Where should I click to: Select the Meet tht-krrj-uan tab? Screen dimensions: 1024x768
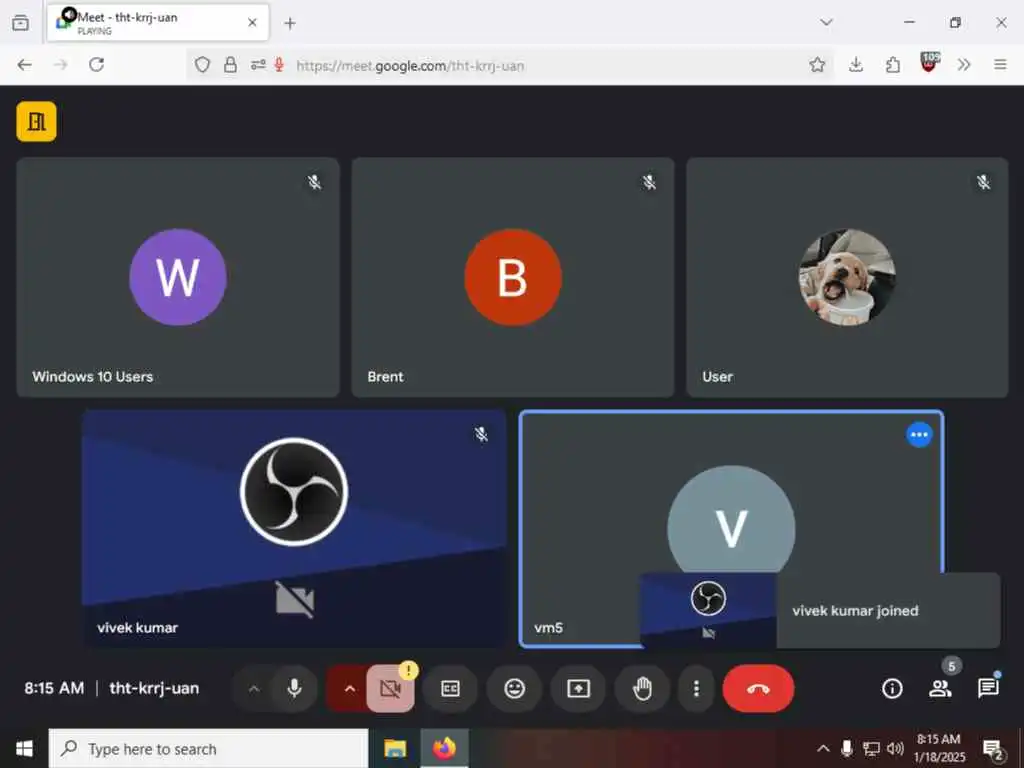(x=158, y=23)
